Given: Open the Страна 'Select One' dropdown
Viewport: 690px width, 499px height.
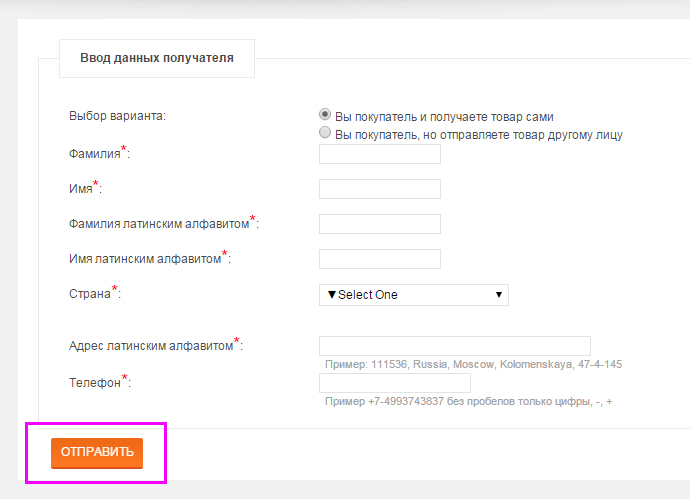Looking at the screenshot, I should click(414, 295).
